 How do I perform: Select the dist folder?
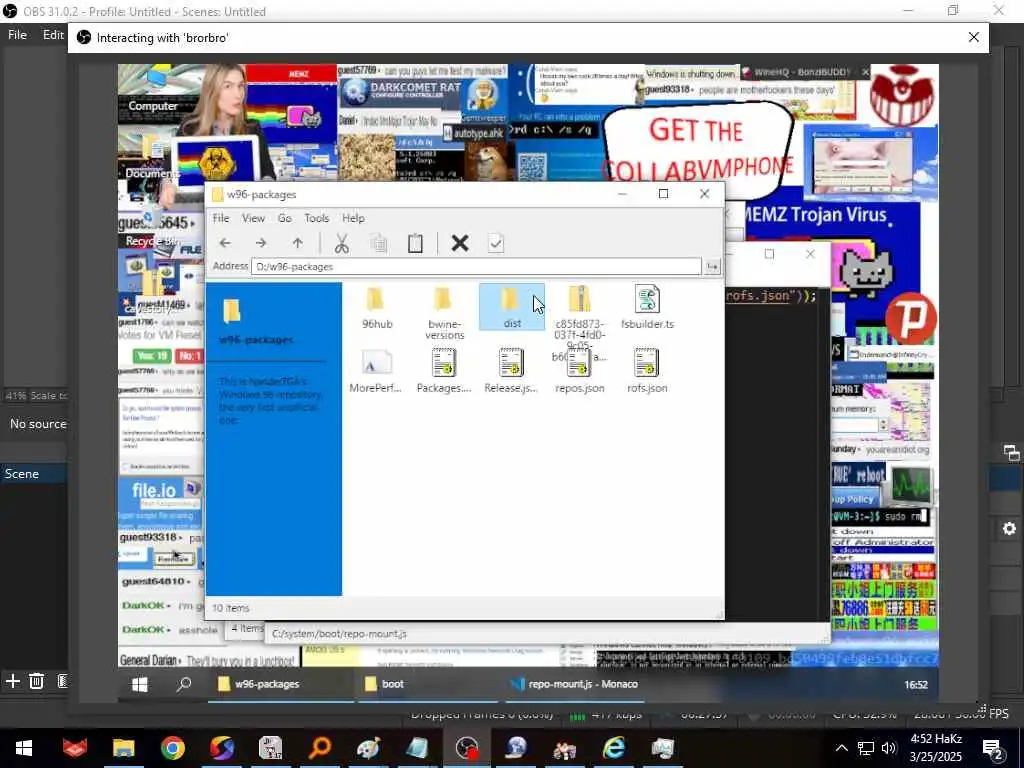[512, 307]
